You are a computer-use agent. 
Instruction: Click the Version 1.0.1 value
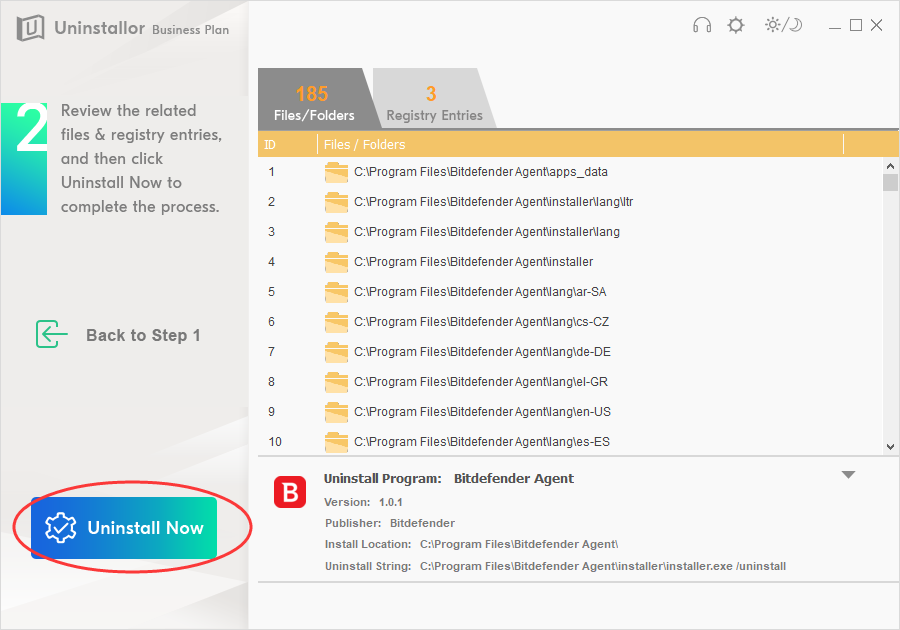coord(390,502)
